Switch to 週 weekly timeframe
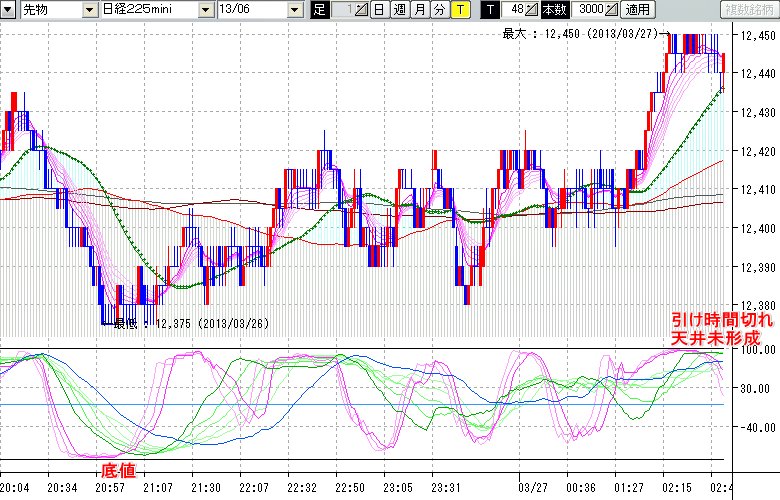 (x=399, y=9)
